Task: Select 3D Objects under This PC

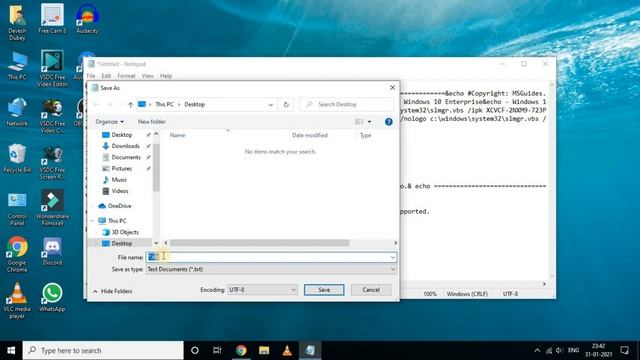Action: click(x=125, y=232)
